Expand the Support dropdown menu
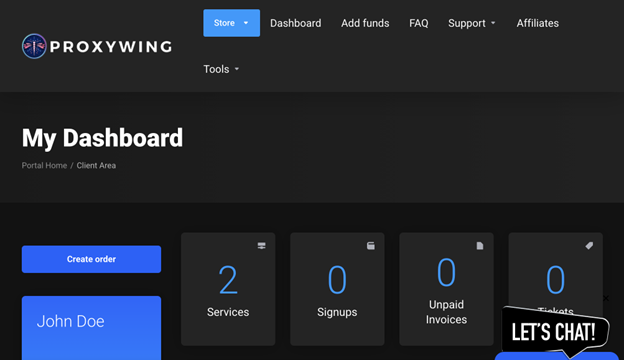The width and height of the screenshot is (624, 360). pyautogui.click(x=472, y=23)
